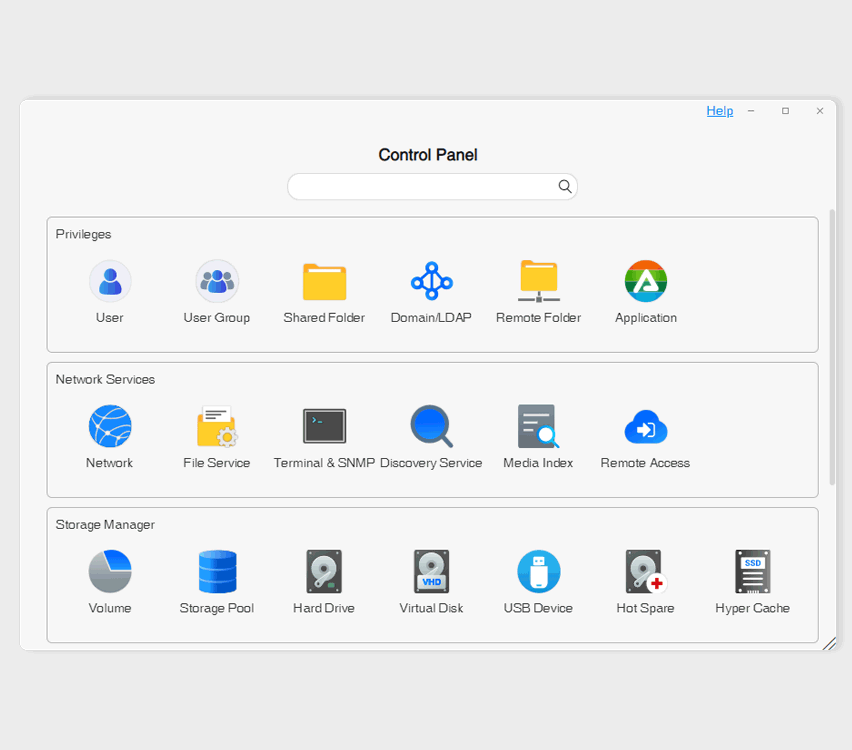Open the Volume storage icon

pos(110,572)
